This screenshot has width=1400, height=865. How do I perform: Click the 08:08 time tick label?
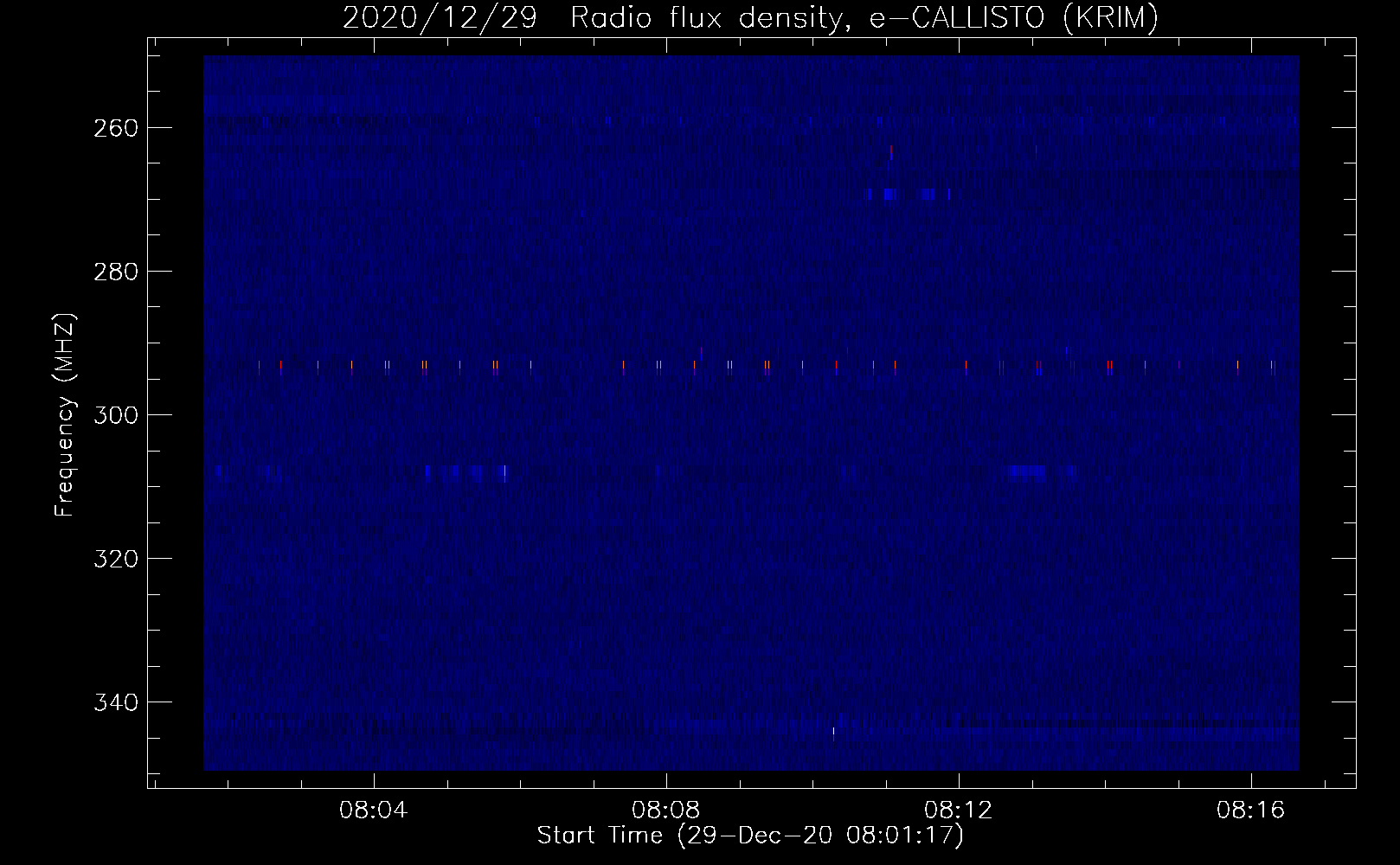(666, 811)
